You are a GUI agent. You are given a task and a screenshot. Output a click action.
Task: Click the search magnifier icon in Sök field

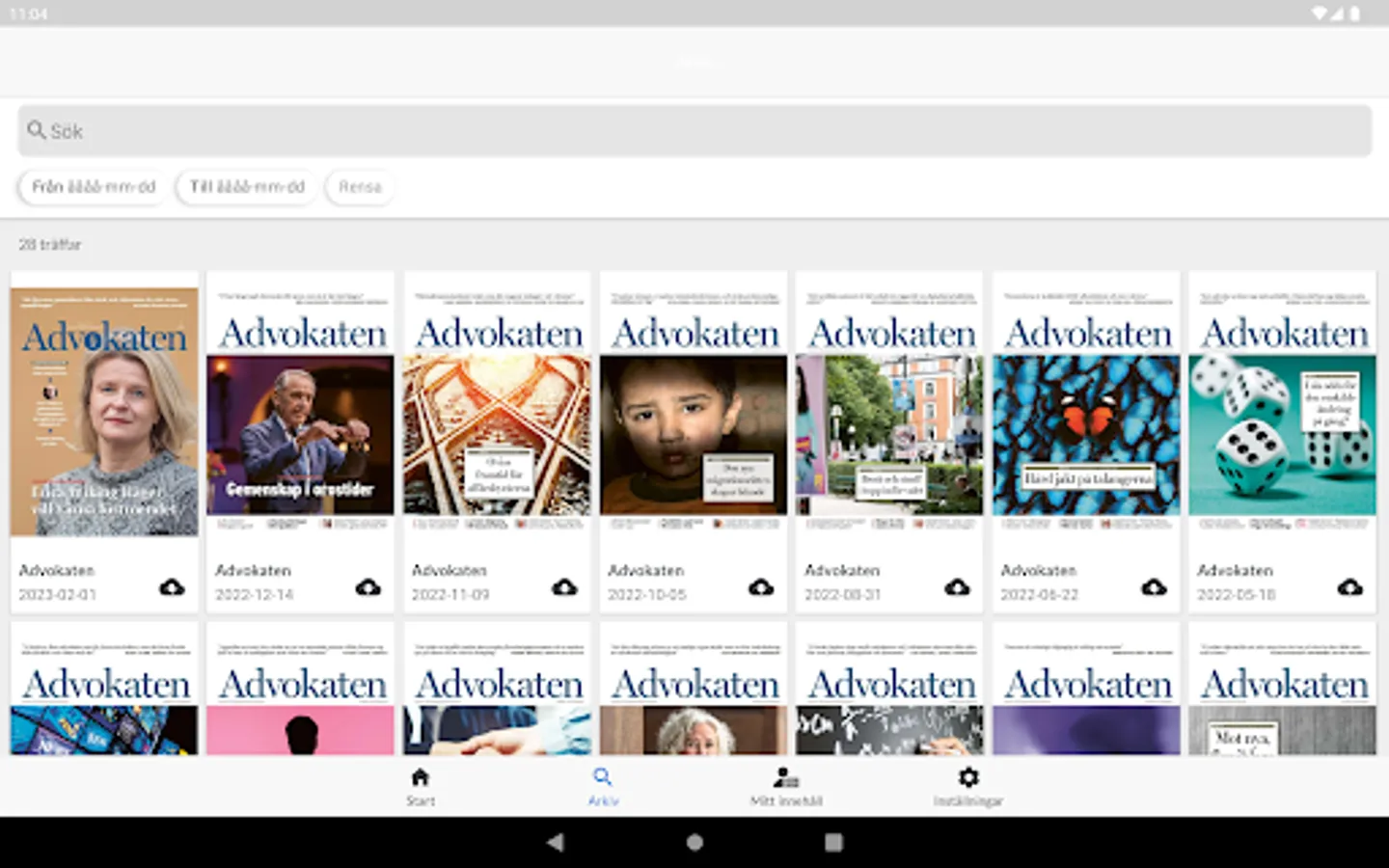[x=37, y=129]
